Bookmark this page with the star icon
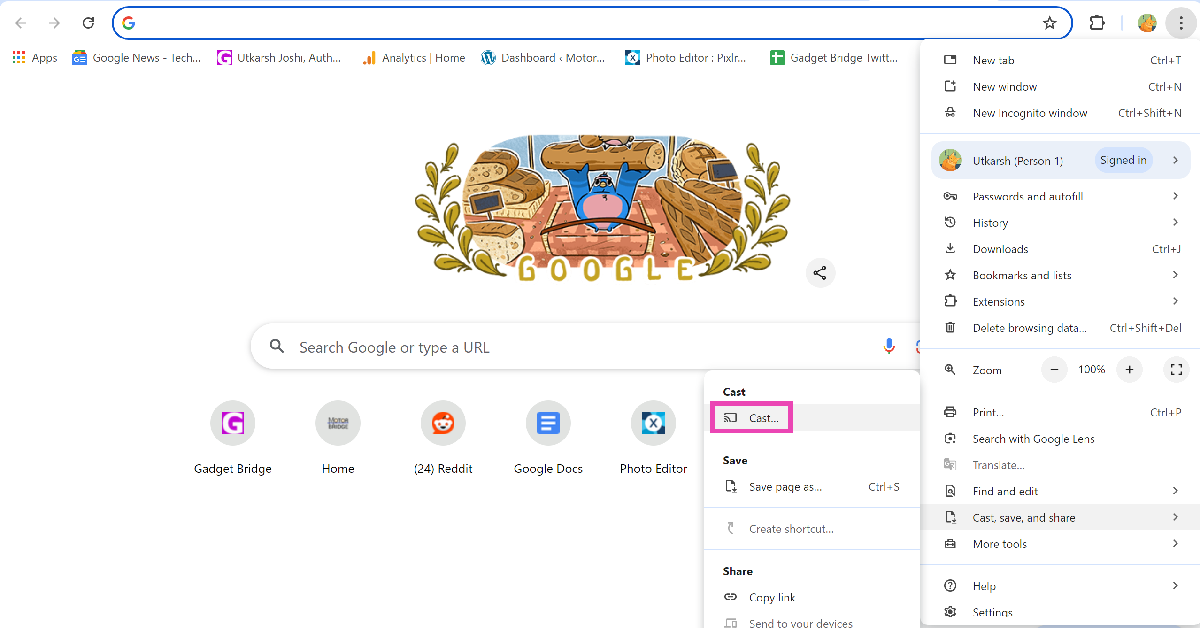This screenshot has height=628, width=1200. [1049, 23]
